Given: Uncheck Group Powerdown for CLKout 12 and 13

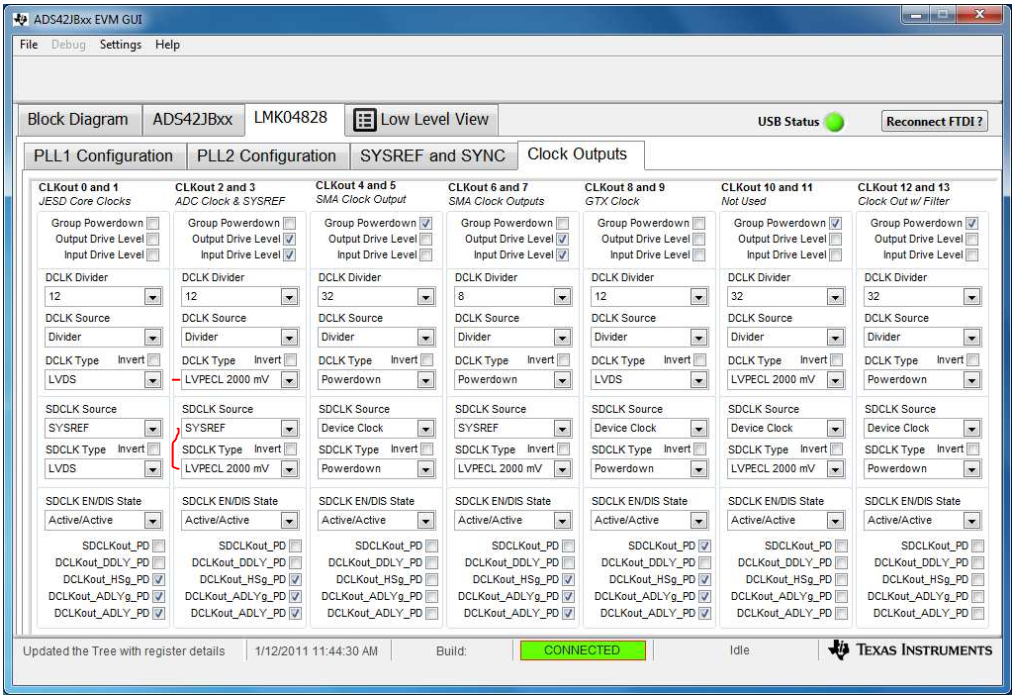Looking at the screenshot, I should pos(972,223).
